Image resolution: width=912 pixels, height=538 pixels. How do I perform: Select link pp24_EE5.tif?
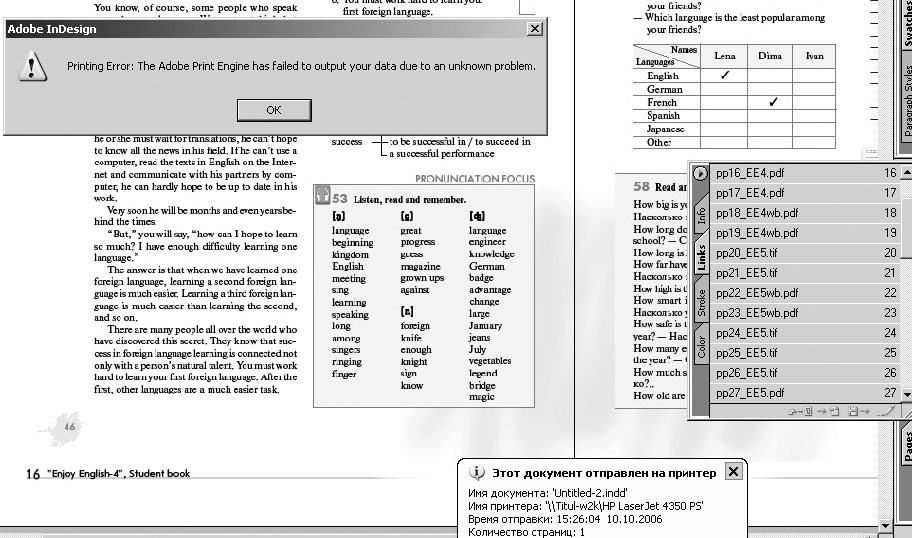point(806,333)
